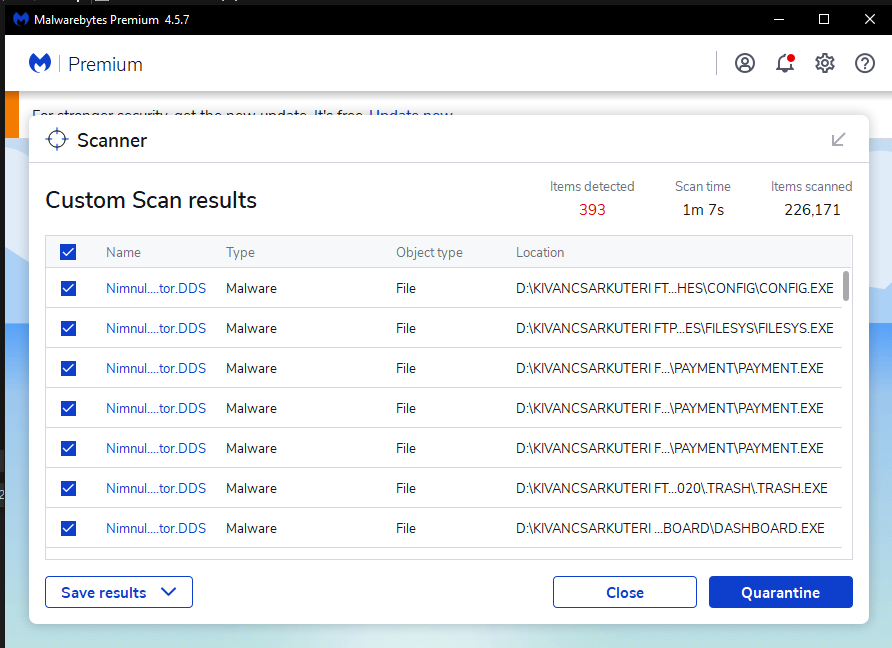The height and width of the screenshot is (648, 892).
Task: Click the scan time value 1m 7s
Action: (x=703, y=210)
